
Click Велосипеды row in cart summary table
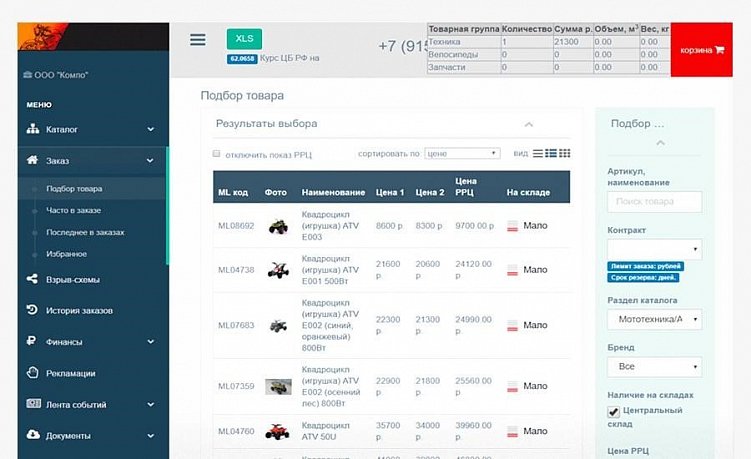click(x=549, y=54)
